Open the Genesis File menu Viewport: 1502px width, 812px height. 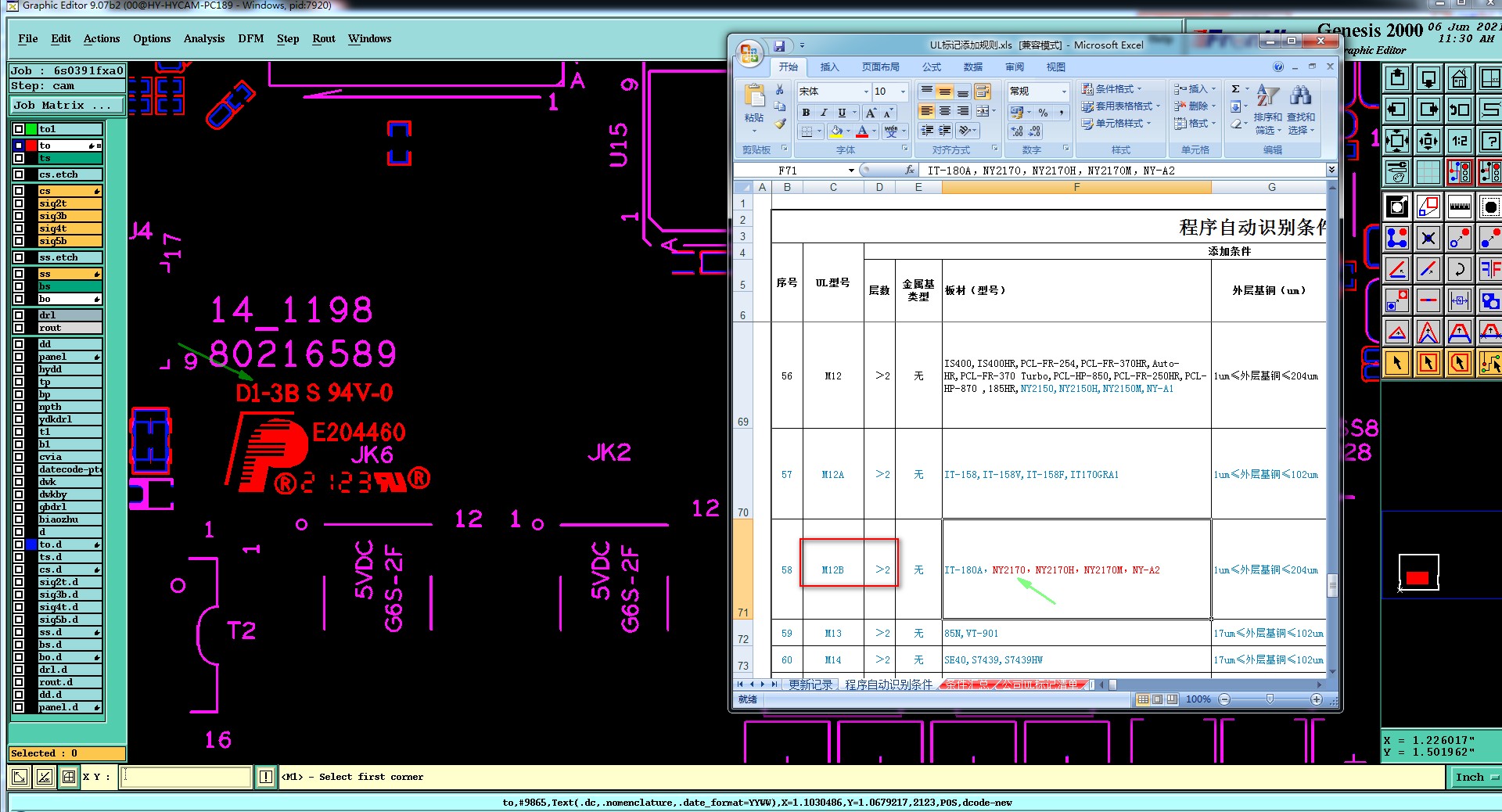click(x=28, y=38)
